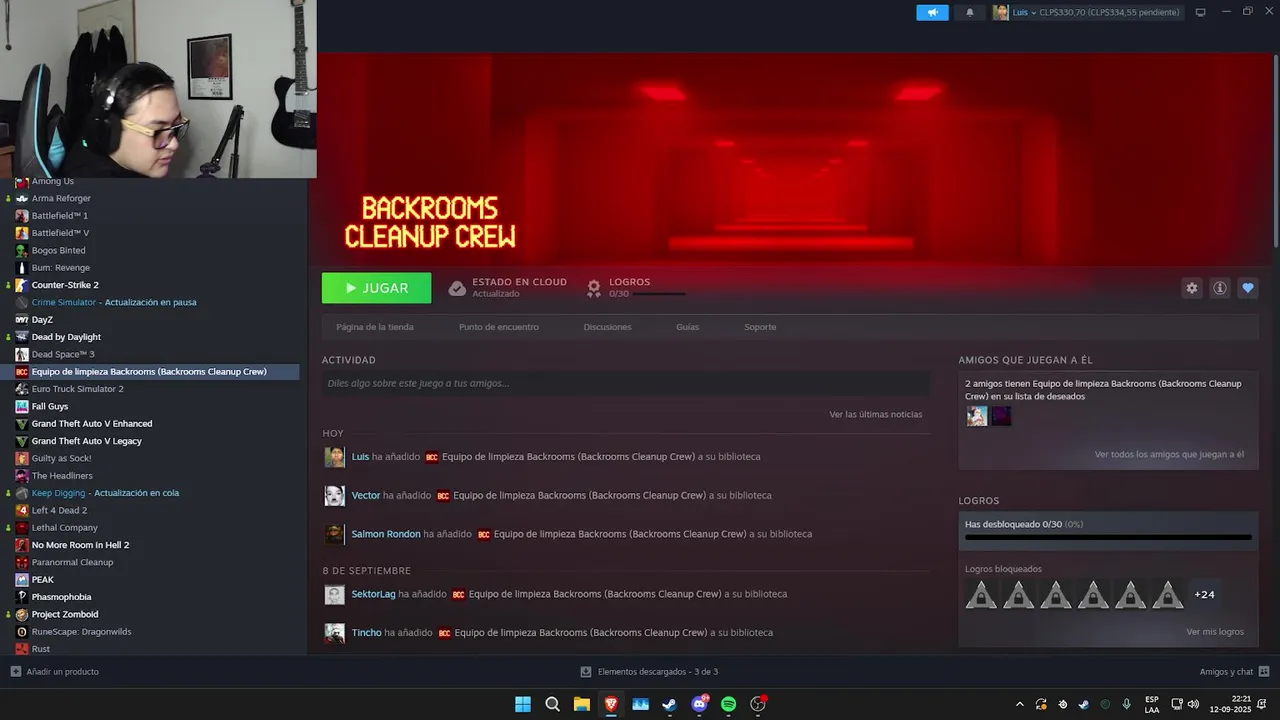The height and width of the screenshot is (720, 1280).
Task: Switch to Brave browser in taskbar
Action: 611,704
